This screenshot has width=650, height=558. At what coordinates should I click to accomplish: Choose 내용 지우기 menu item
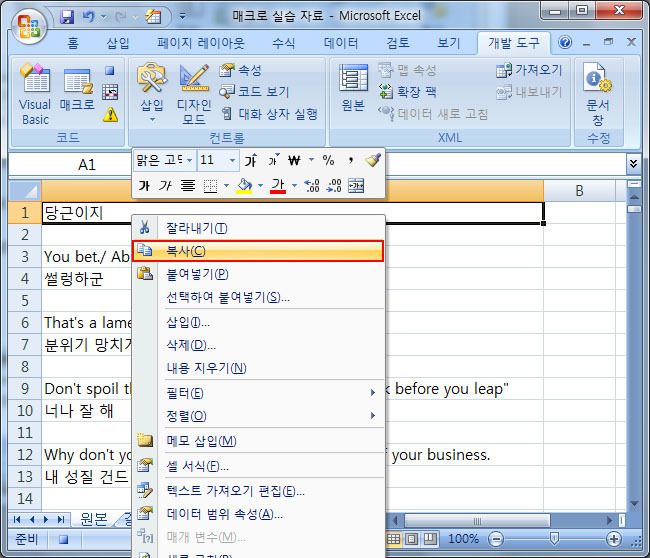point(258,368)
